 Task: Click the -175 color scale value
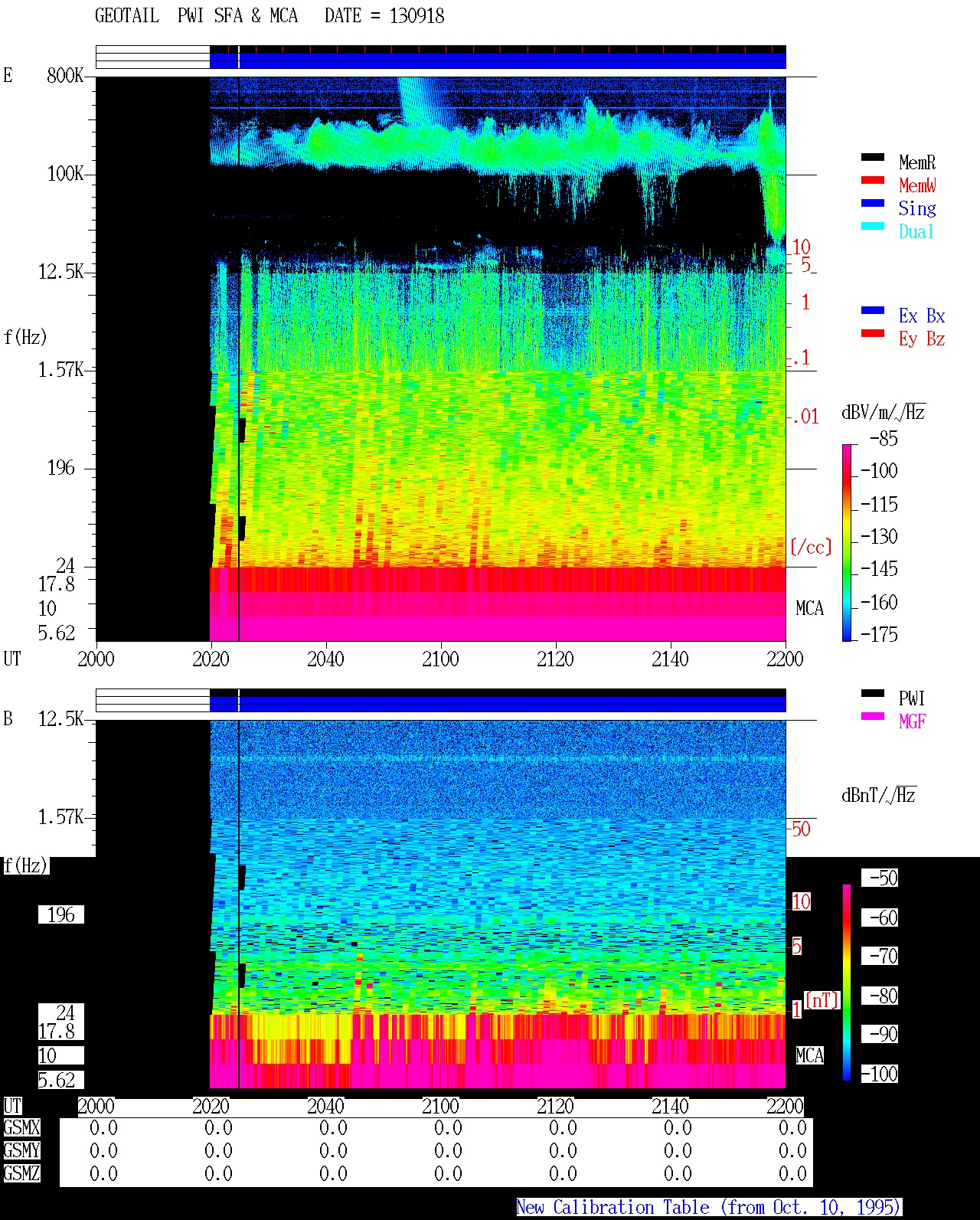click(879, 634)
